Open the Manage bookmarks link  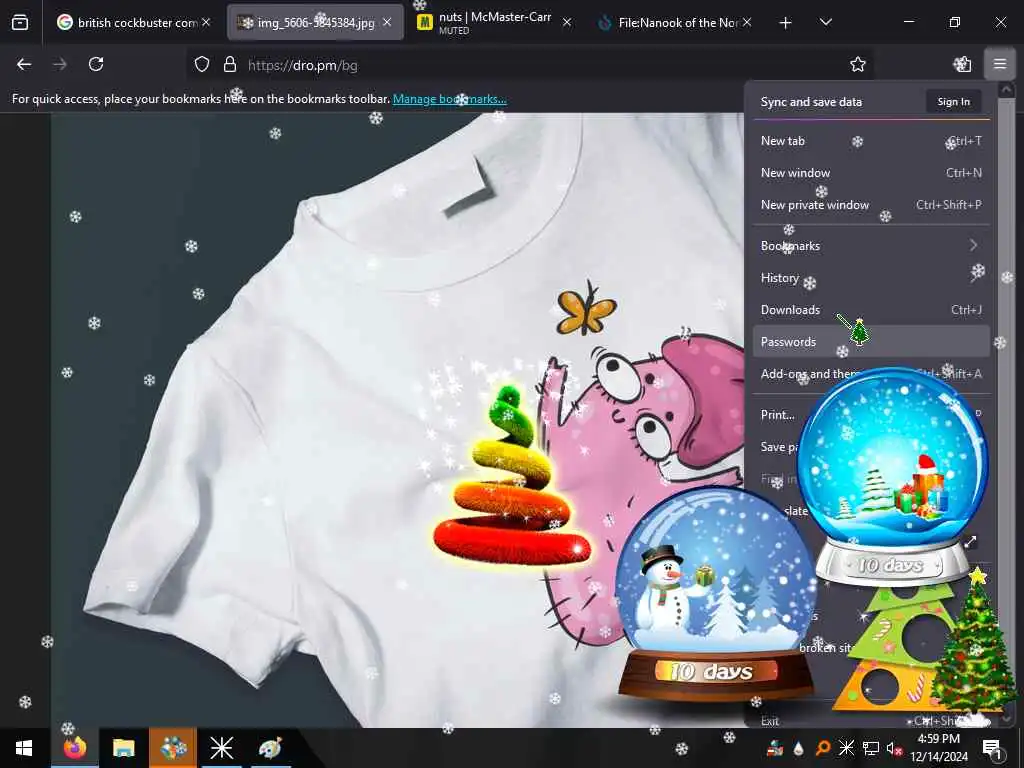(x=449, y=99)
